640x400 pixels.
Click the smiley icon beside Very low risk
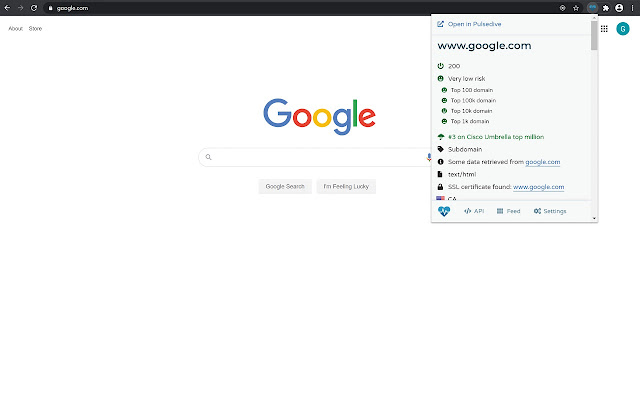(x=440, y=78)
